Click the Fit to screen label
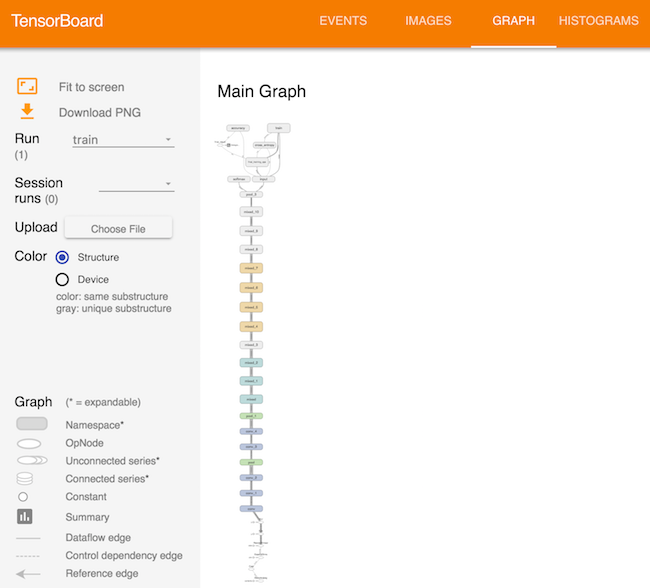 tap(92, 87)
